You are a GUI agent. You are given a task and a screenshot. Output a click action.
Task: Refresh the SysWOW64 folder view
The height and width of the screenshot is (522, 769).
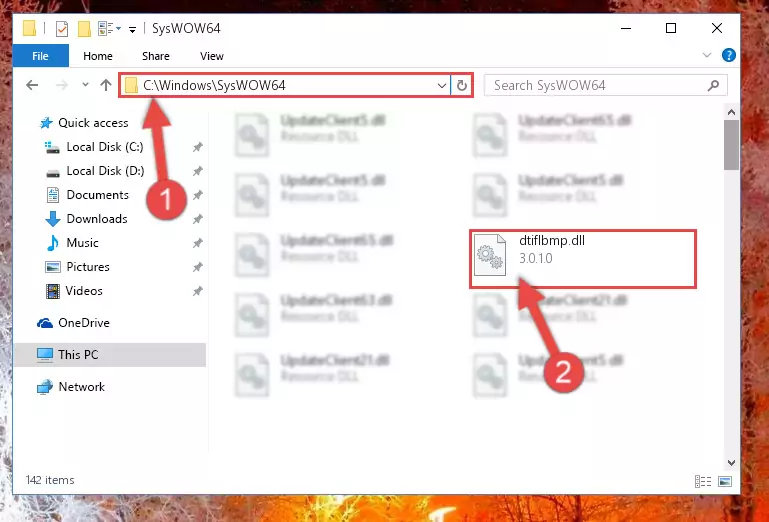pyautogui.click(x=461, y=86)
